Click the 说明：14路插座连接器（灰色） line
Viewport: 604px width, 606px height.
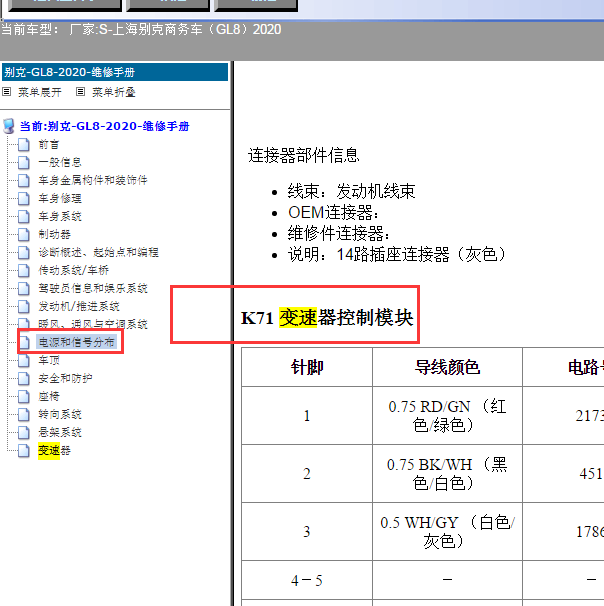[x=397, y=254]
